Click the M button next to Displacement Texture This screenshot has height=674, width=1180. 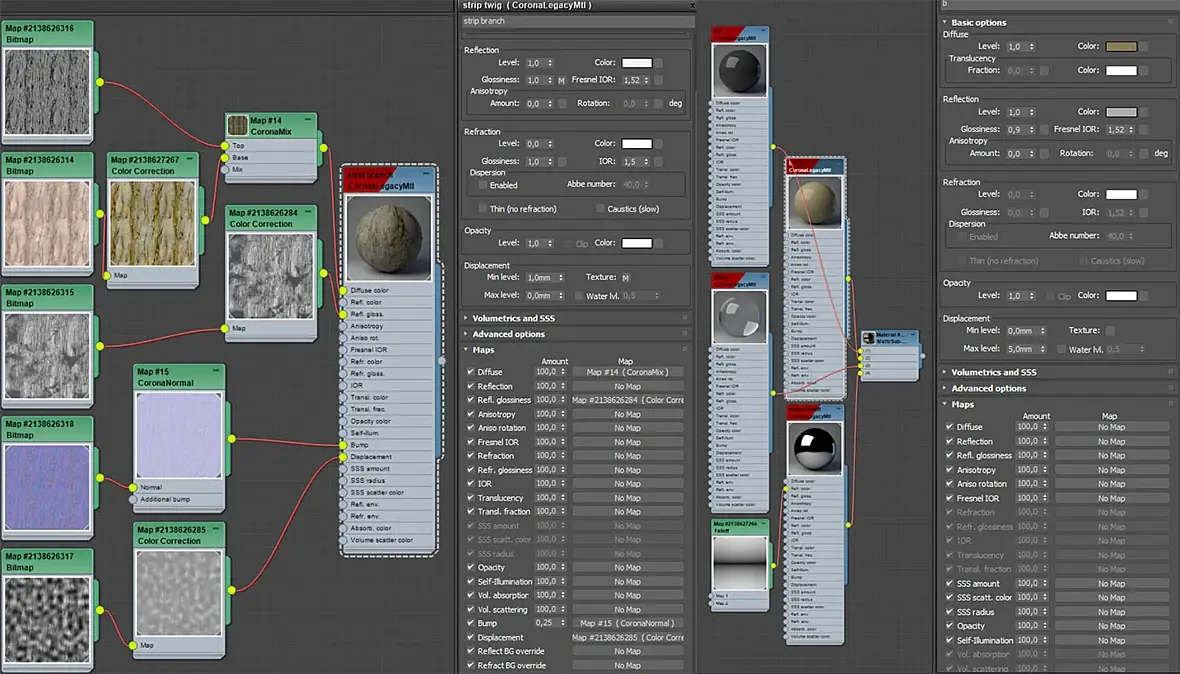coord(625,278)
